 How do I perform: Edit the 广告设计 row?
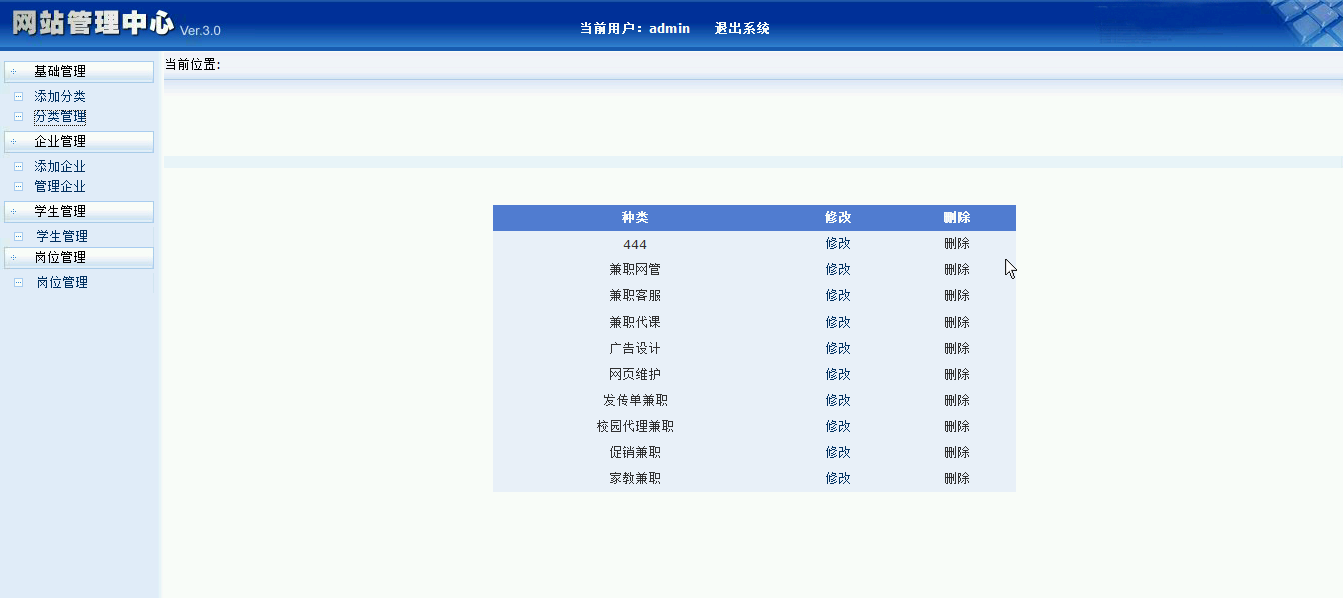(x=838, y=348)
